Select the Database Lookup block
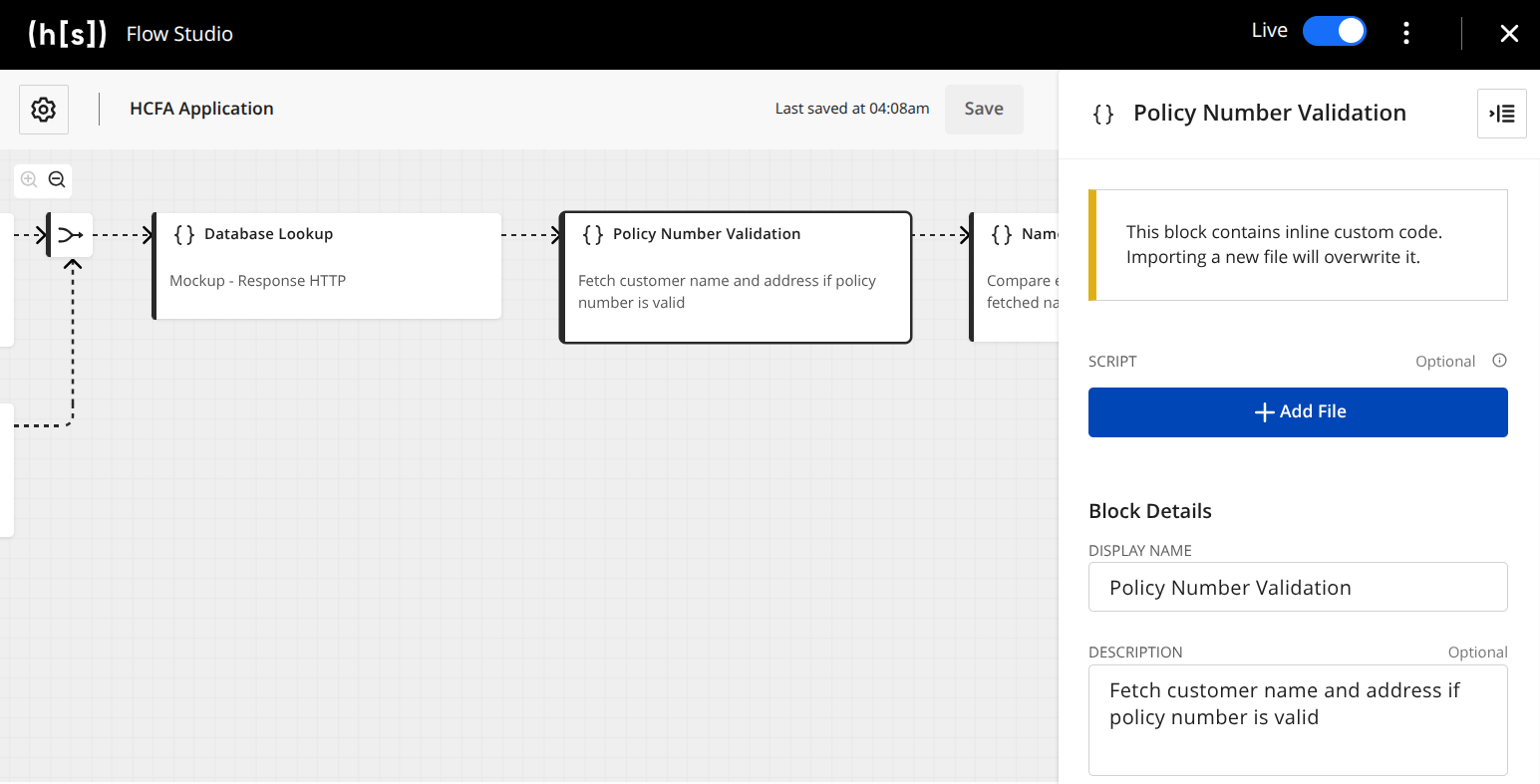 (327, 266)
